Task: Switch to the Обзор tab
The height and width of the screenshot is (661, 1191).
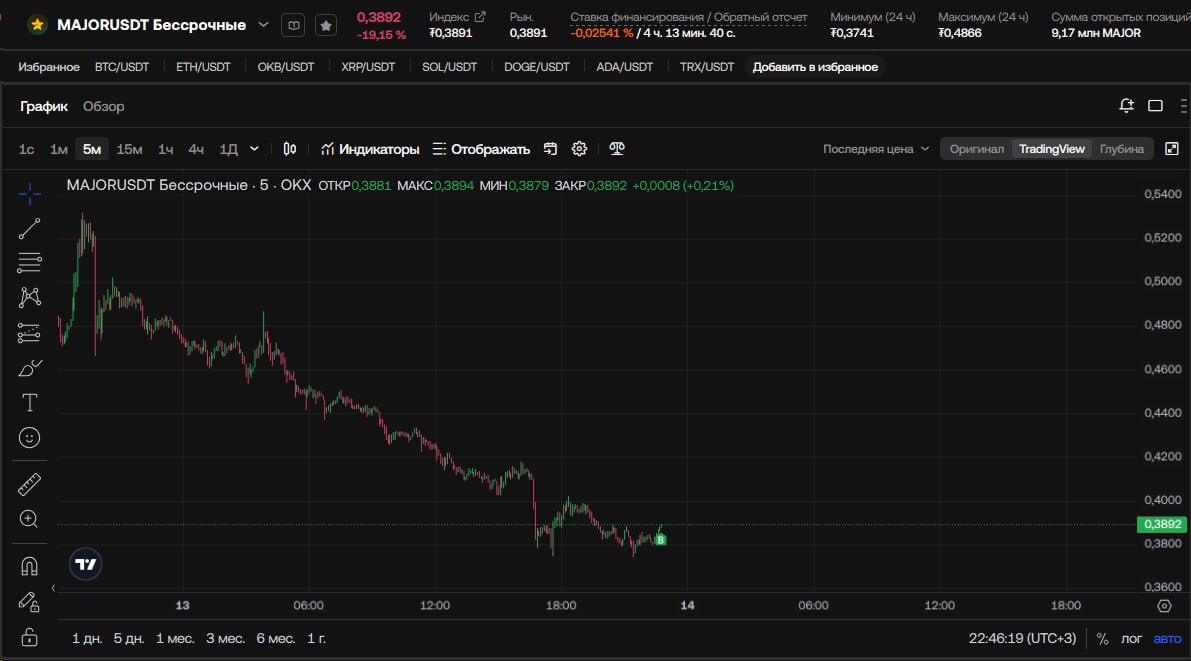Action: 103,106
